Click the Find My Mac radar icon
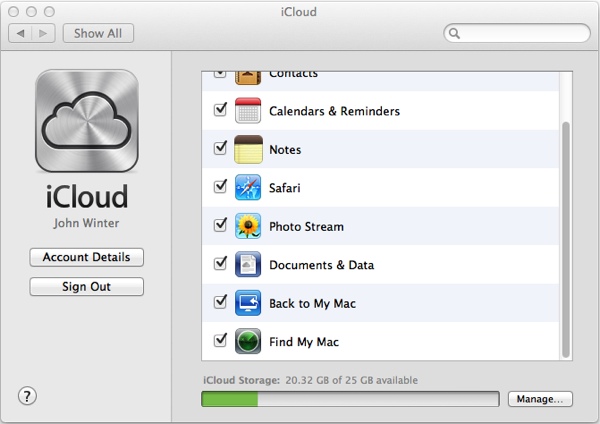The height and width of the screenshot is (424, 600). pos(248,341)
